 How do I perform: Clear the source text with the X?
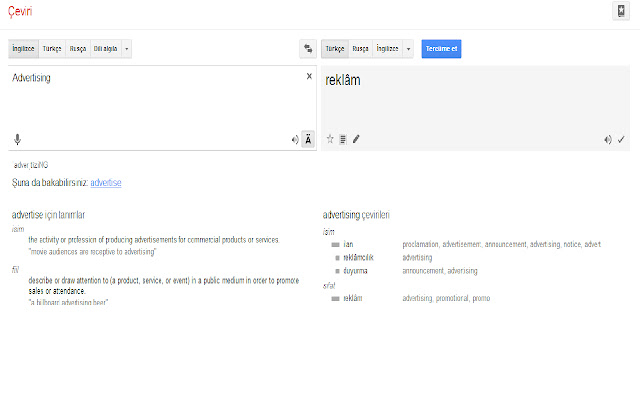tap(309, 76)
